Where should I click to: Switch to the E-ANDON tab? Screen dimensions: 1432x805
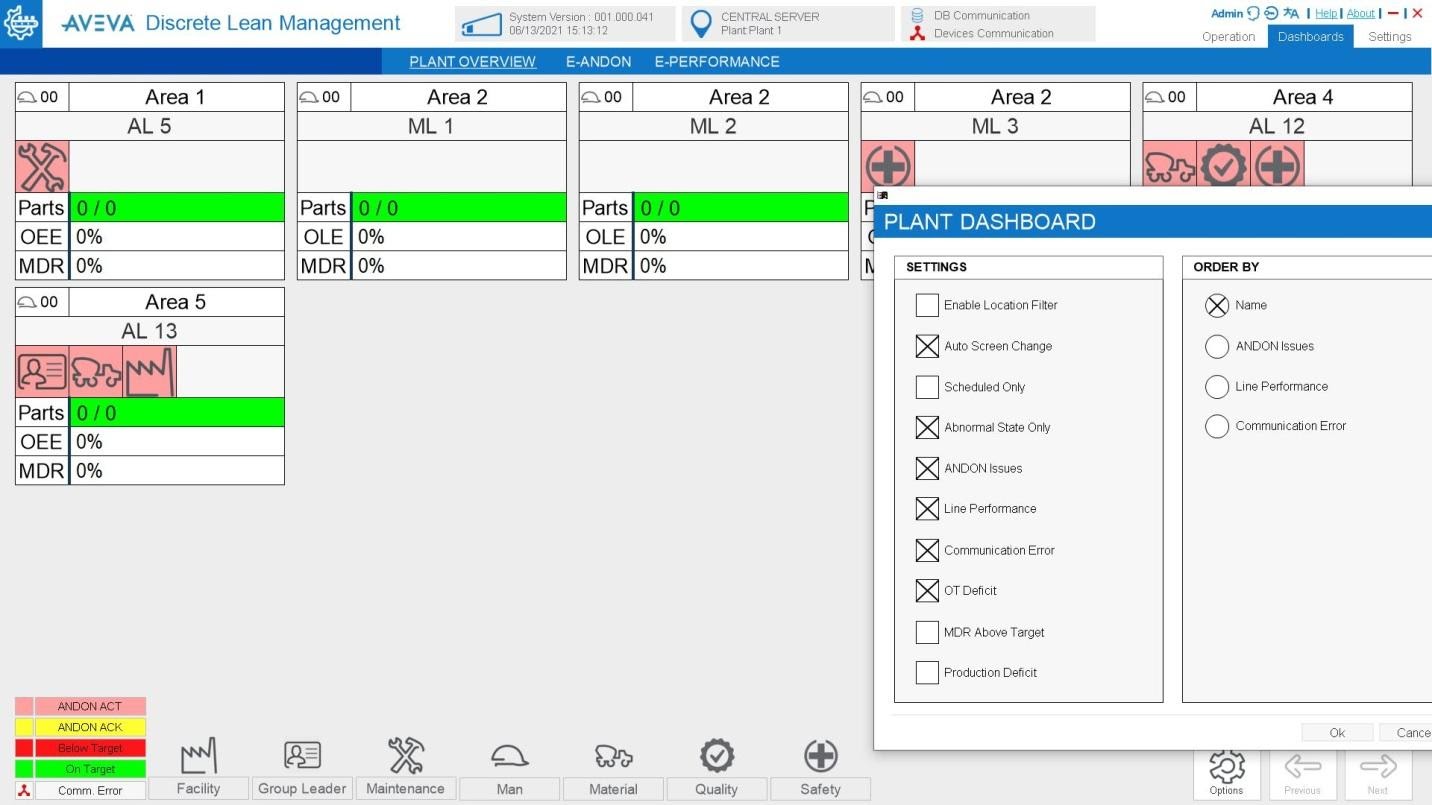pyautogui.click(x=598, y=62)
